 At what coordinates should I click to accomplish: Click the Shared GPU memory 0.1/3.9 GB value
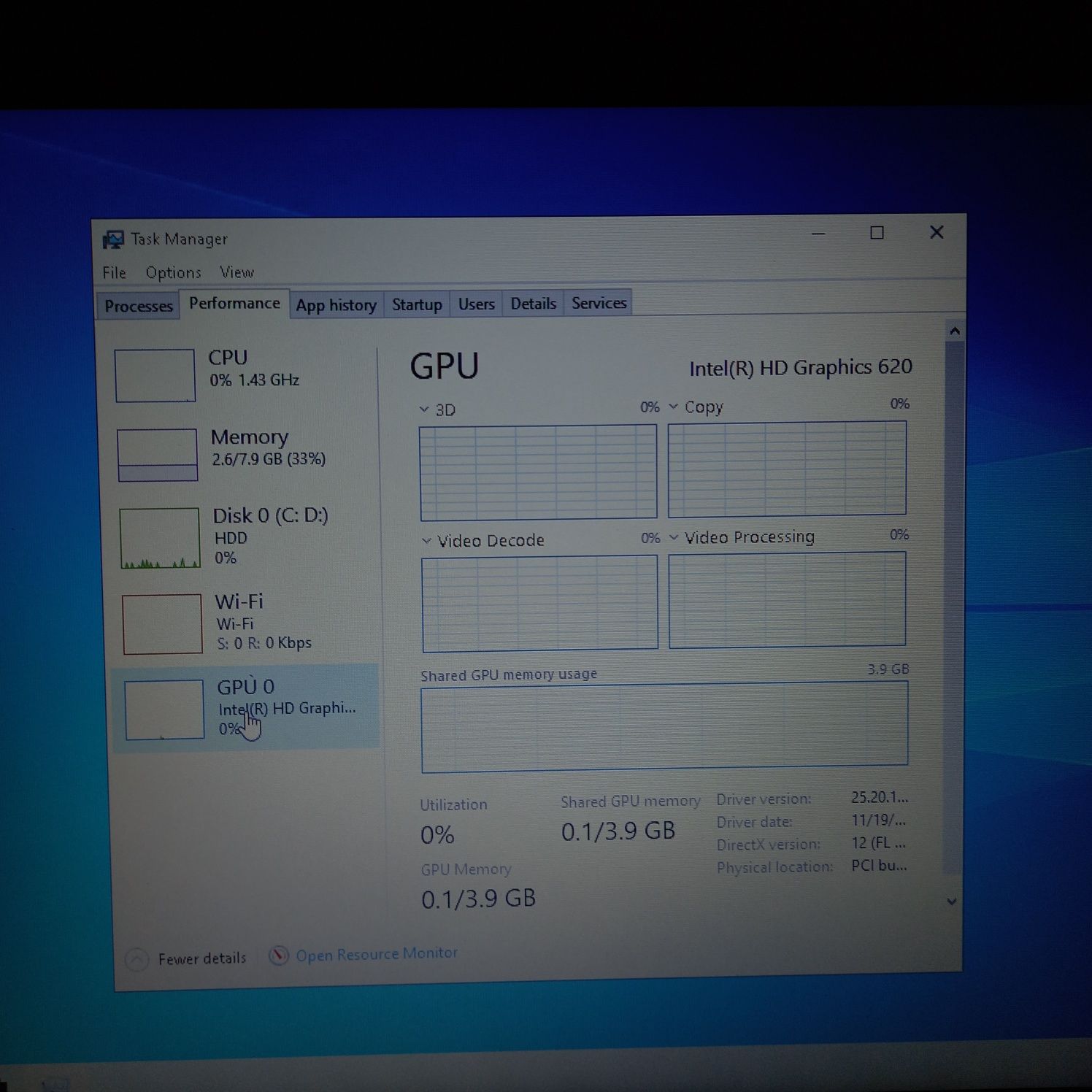click(x=618, y=831)
